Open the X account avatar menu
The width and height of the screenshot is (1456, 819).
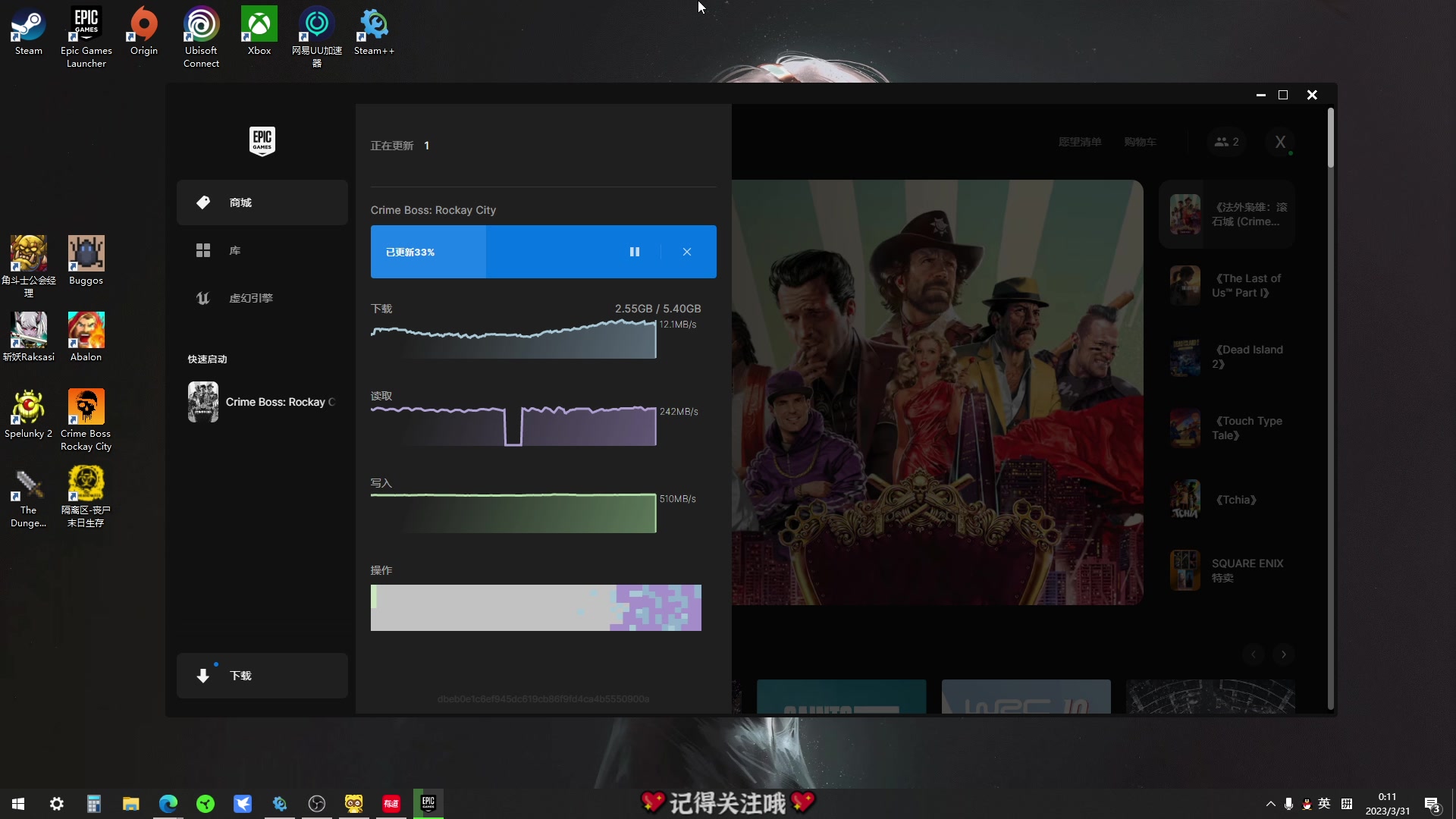tap(1280, 142)
